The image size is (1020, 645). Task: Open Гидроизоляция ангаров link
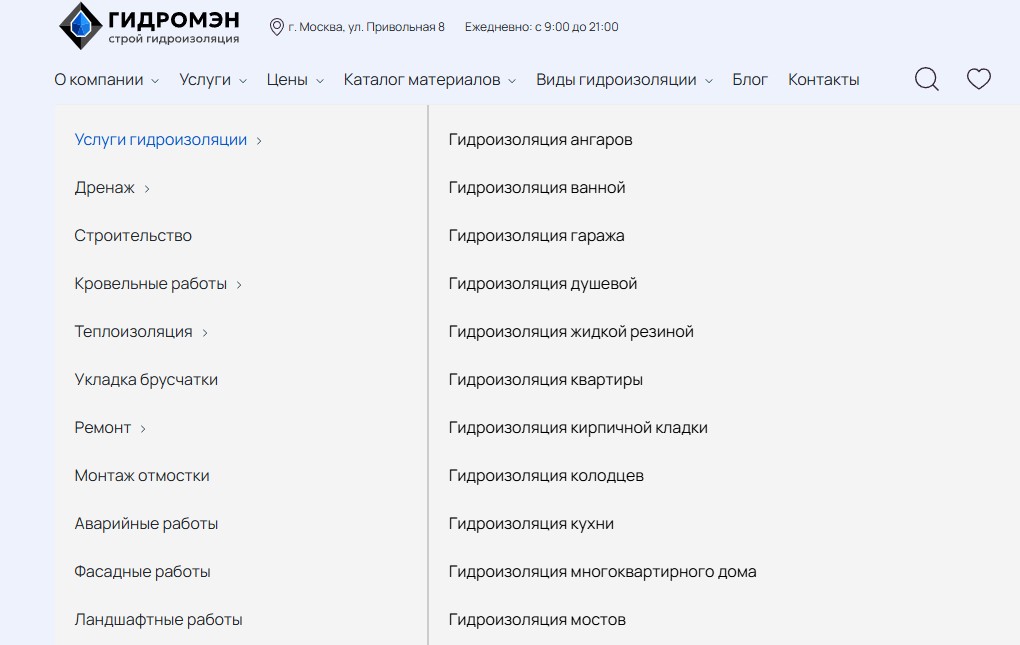pyautogui.click(x=541, y=140)
